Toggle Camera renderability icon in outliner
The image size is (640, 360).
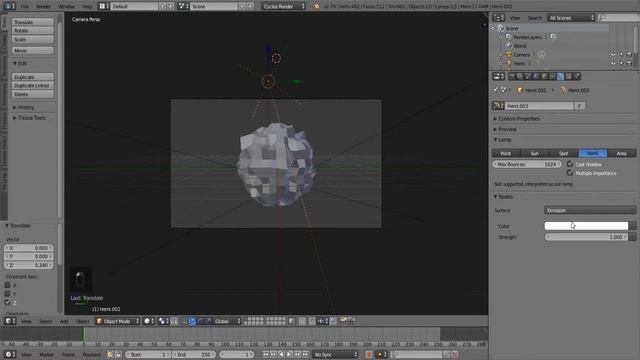tap(629, 54)
